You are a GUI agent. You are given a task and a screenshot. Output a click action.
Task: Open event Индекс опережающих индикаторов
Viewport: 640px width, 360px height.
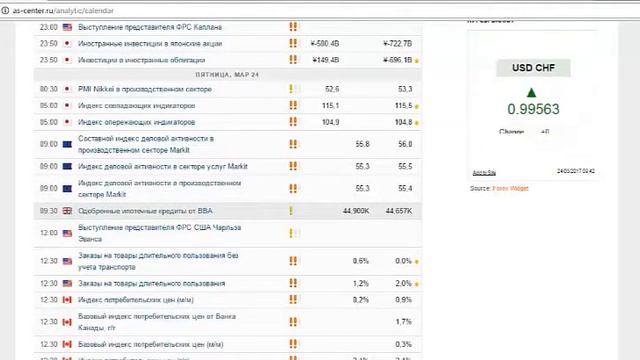136,122
